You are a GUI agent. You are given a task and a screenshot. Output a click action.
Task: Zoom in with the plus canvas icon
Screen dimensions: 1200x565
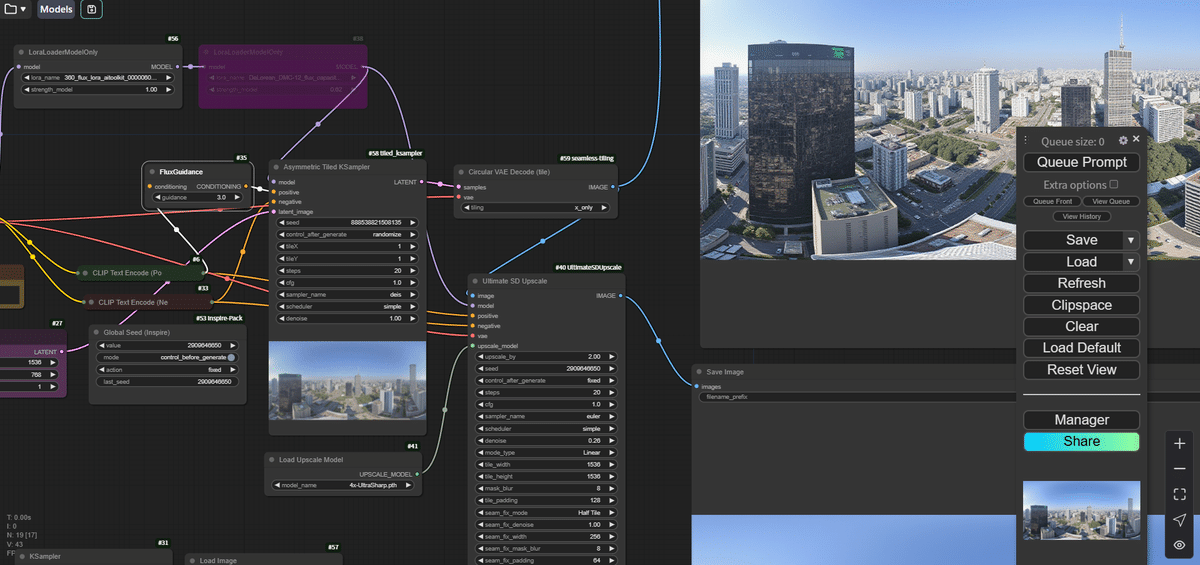coord(1180,443)
